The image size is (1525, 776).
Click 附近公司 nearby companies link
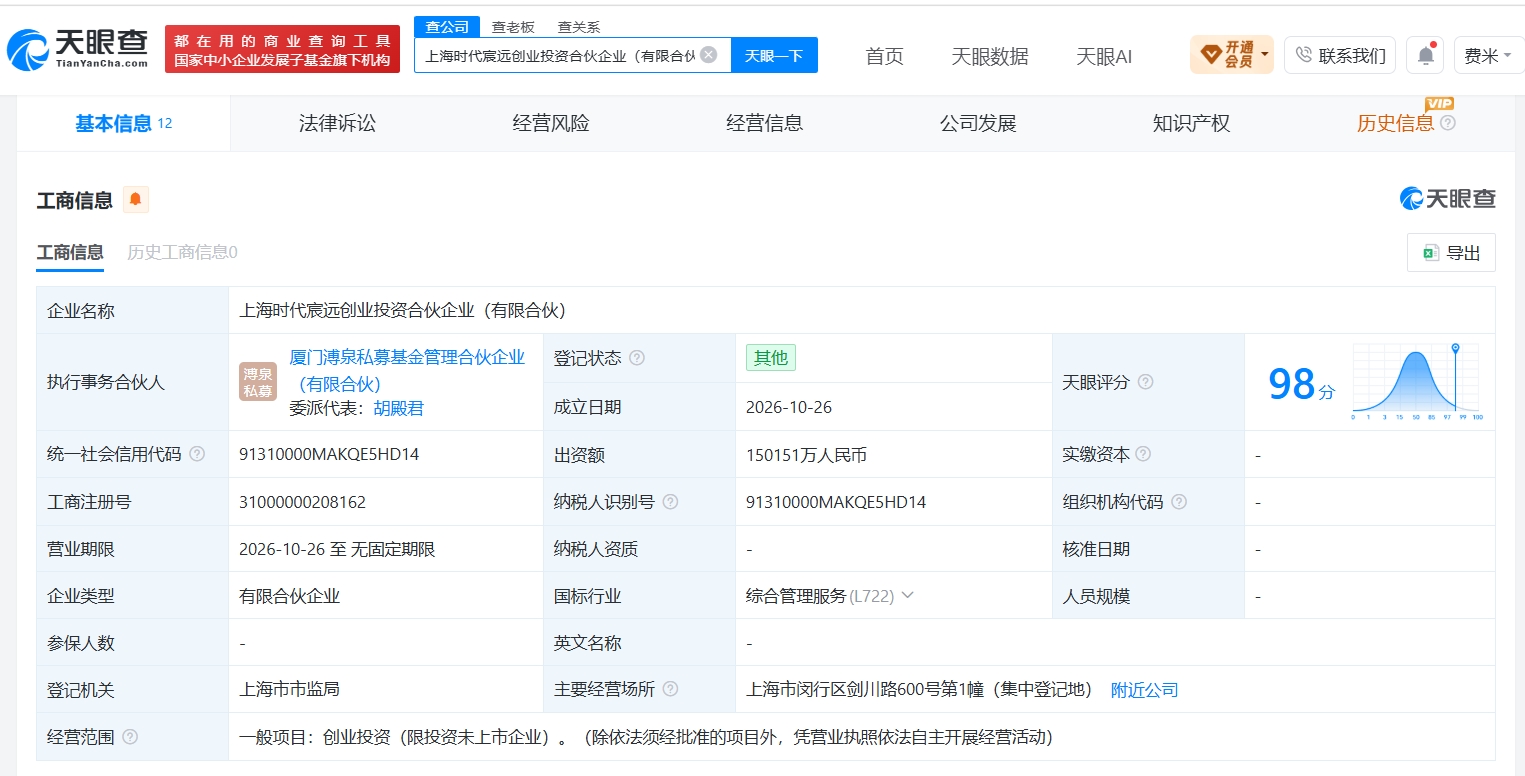(1145, 690)
